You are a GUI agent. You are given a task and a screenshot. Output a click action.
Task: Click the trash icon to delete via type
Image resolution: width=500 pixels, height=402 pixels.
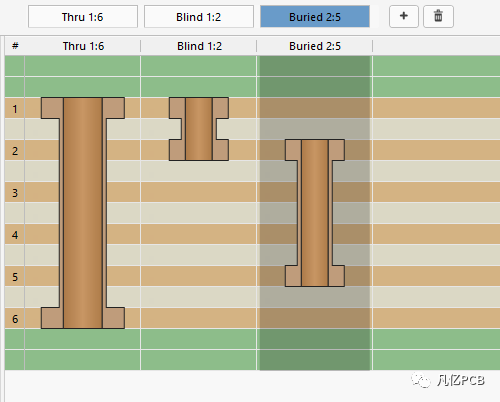438,16
